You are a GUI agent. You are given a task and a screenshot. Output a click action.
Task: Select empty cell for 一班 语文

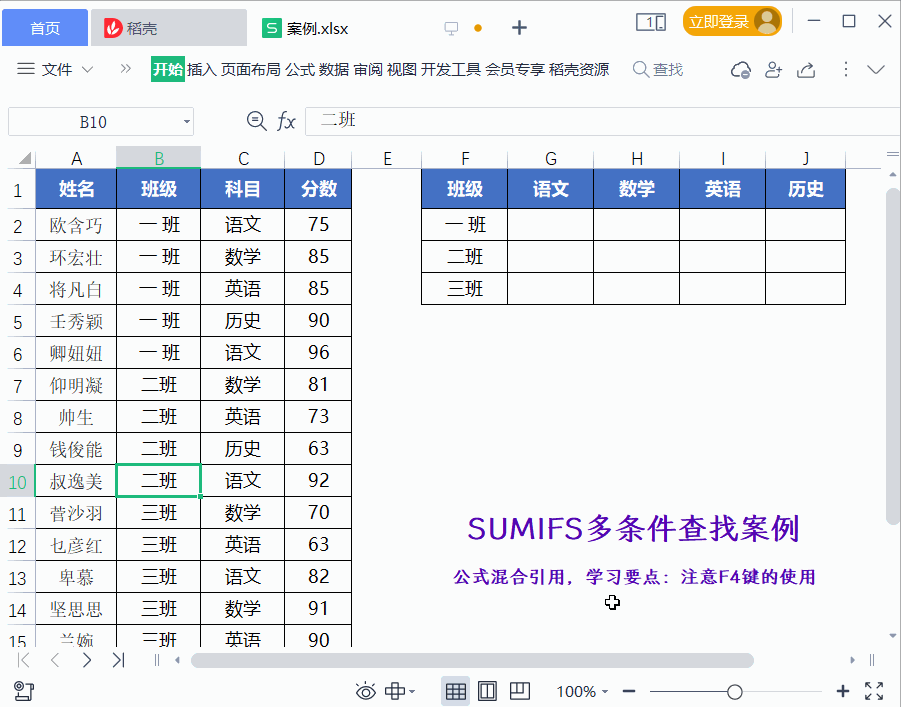(x=550, y=225)
